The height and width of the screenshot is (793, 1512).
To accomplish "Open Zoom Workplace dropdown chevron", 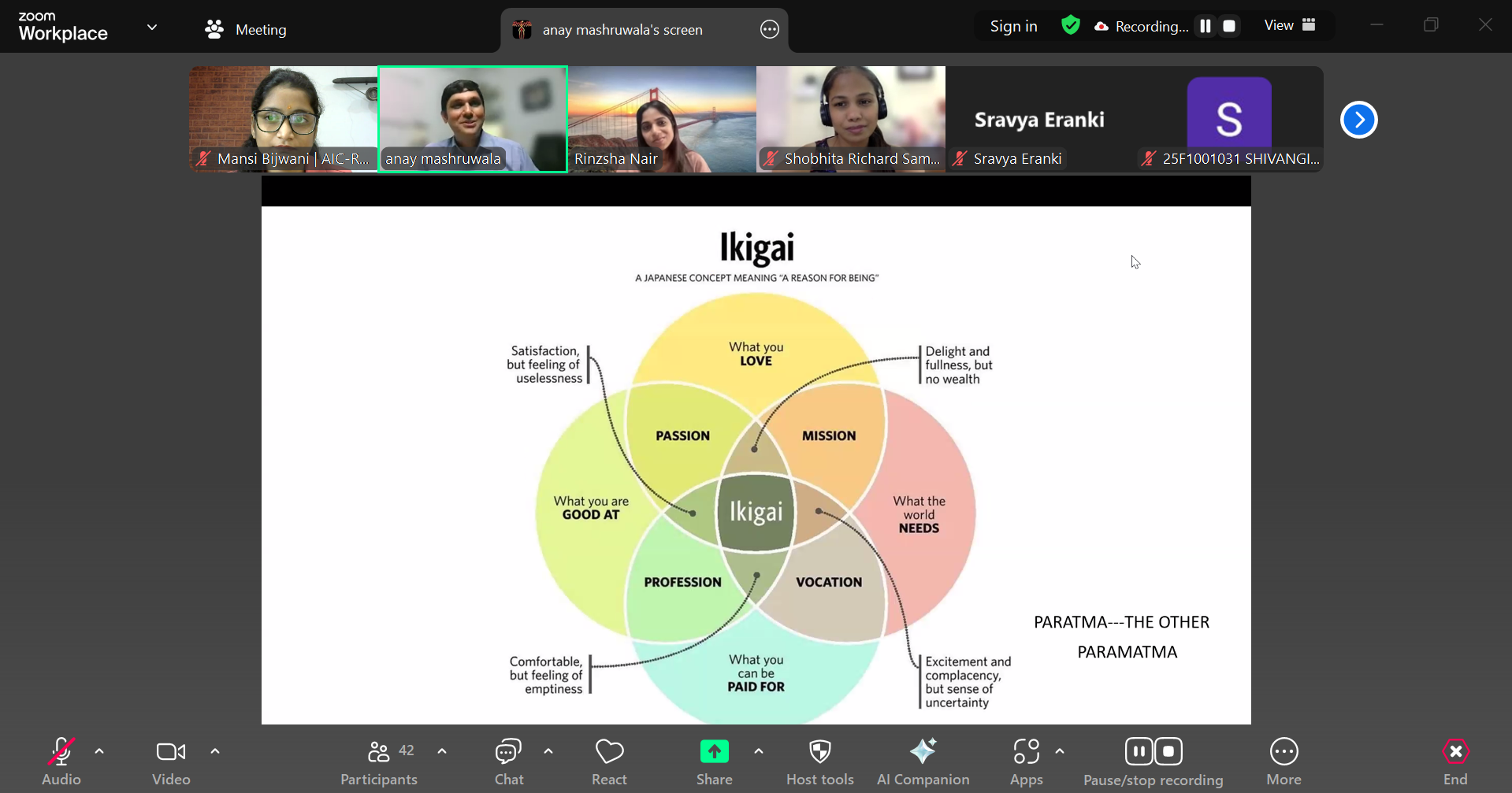I will pyautogui.click(x=152, y=28).
